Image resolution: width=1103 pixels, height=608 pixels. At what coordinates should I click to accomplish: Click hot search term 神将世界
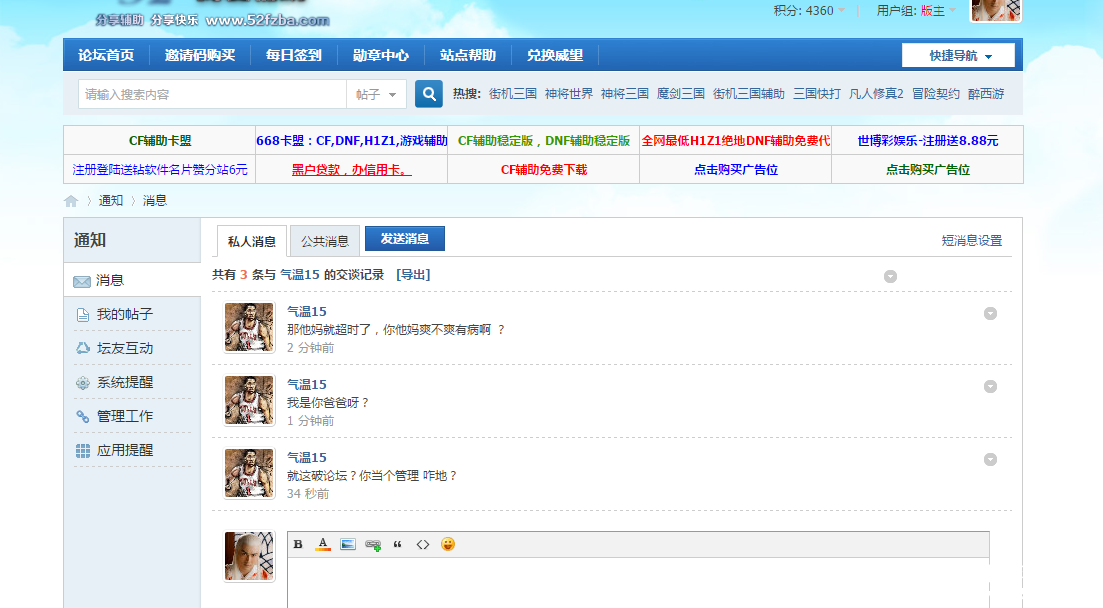(x=568, y=94)
